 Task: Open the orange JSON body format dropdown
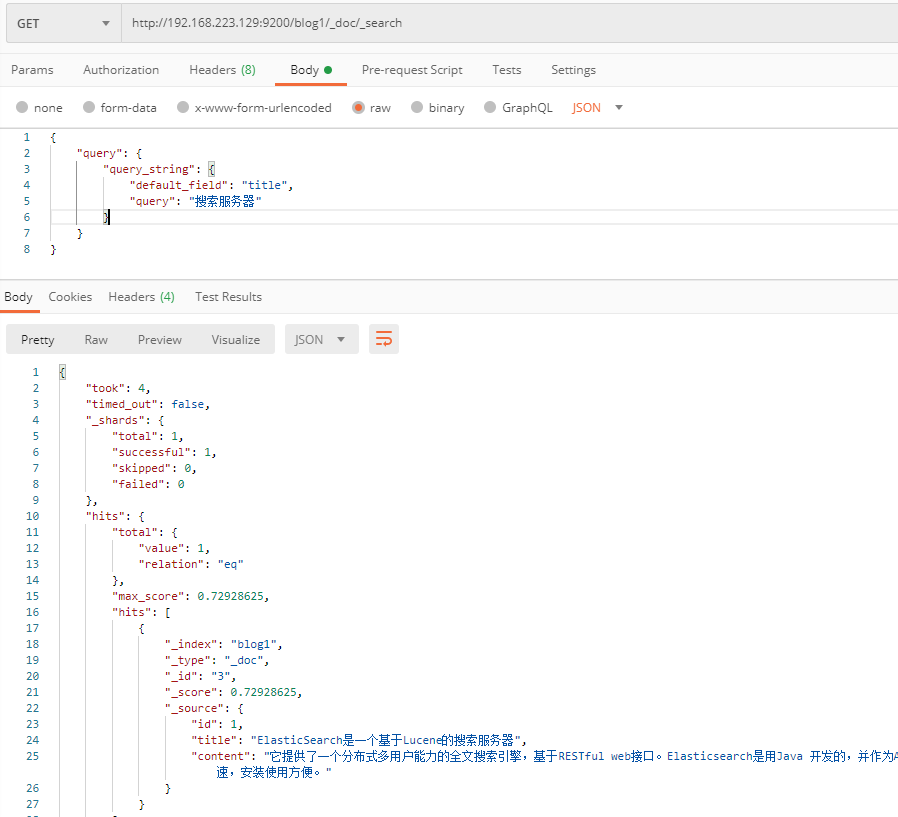click(597, 108)
